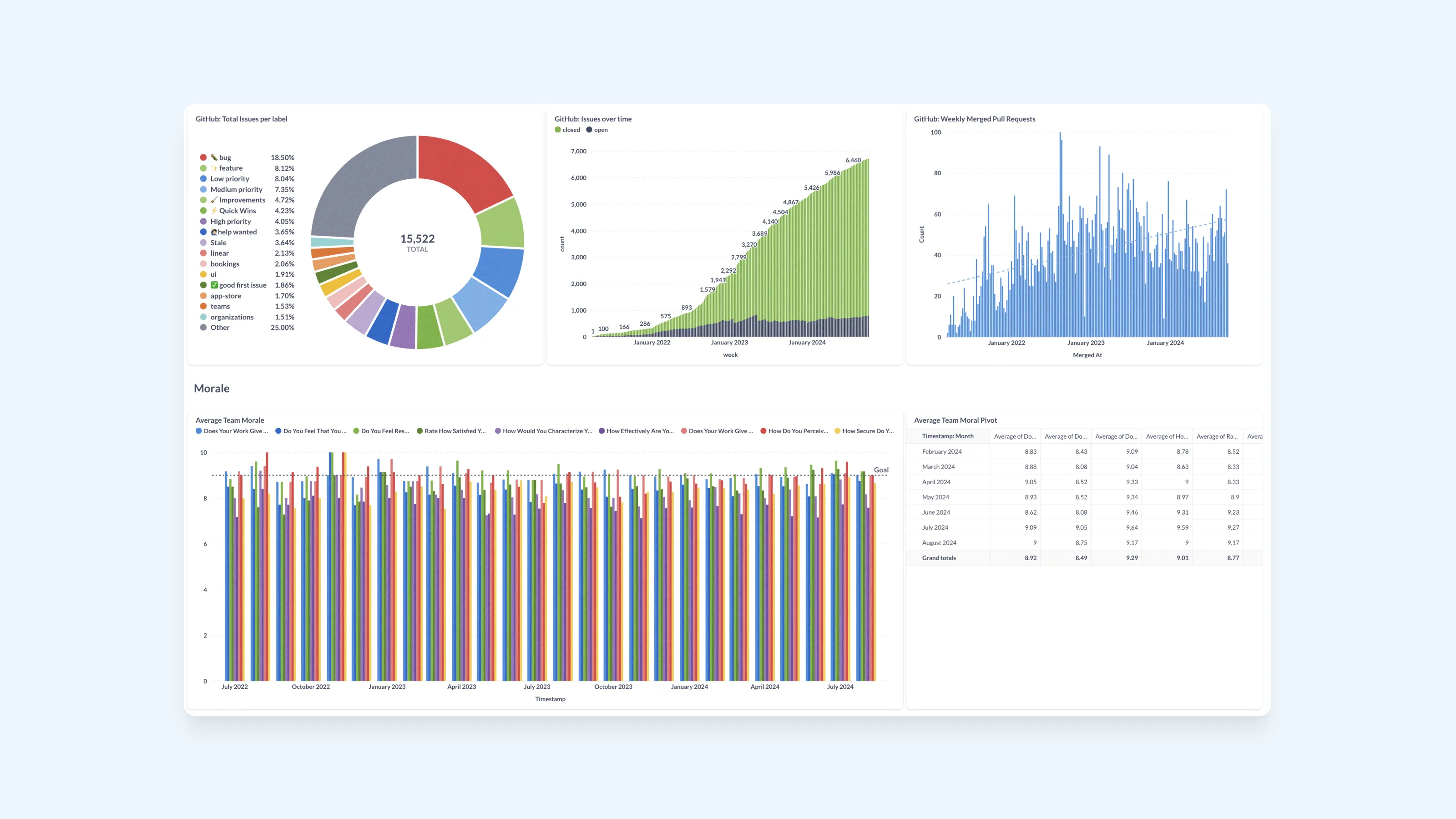Screen dimensions: 1456x819
Task: Open 'GitHub: Total Issues per label' card title
Action: click(241, 119)
